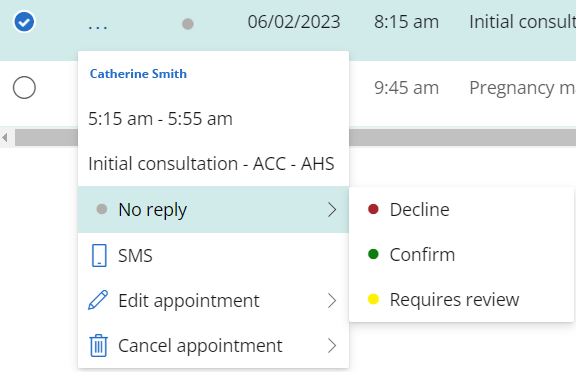Click the SMS phone icon
The image size is (576, 372).
99,255
